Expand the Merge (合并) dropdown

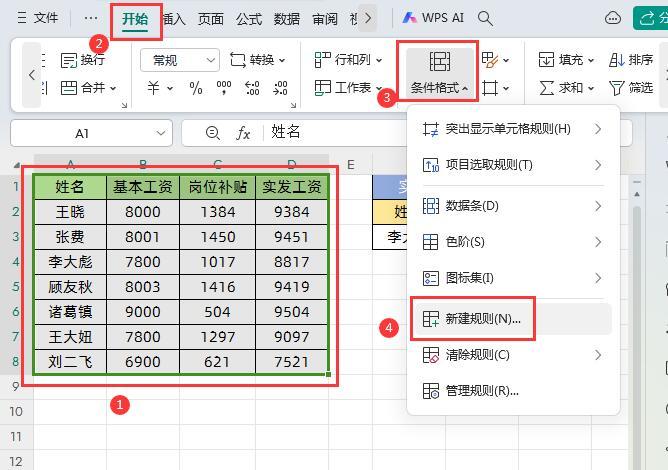click(x=89, y=88)
